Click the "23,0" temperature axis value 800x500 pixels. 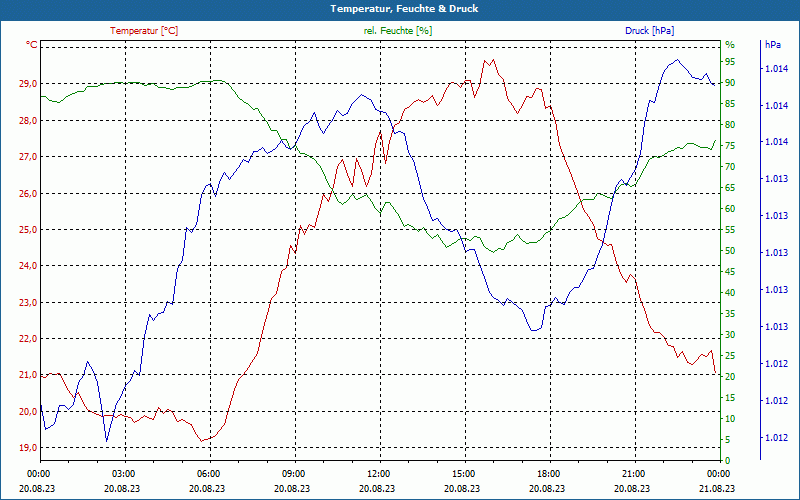click(x=29, y=303)
